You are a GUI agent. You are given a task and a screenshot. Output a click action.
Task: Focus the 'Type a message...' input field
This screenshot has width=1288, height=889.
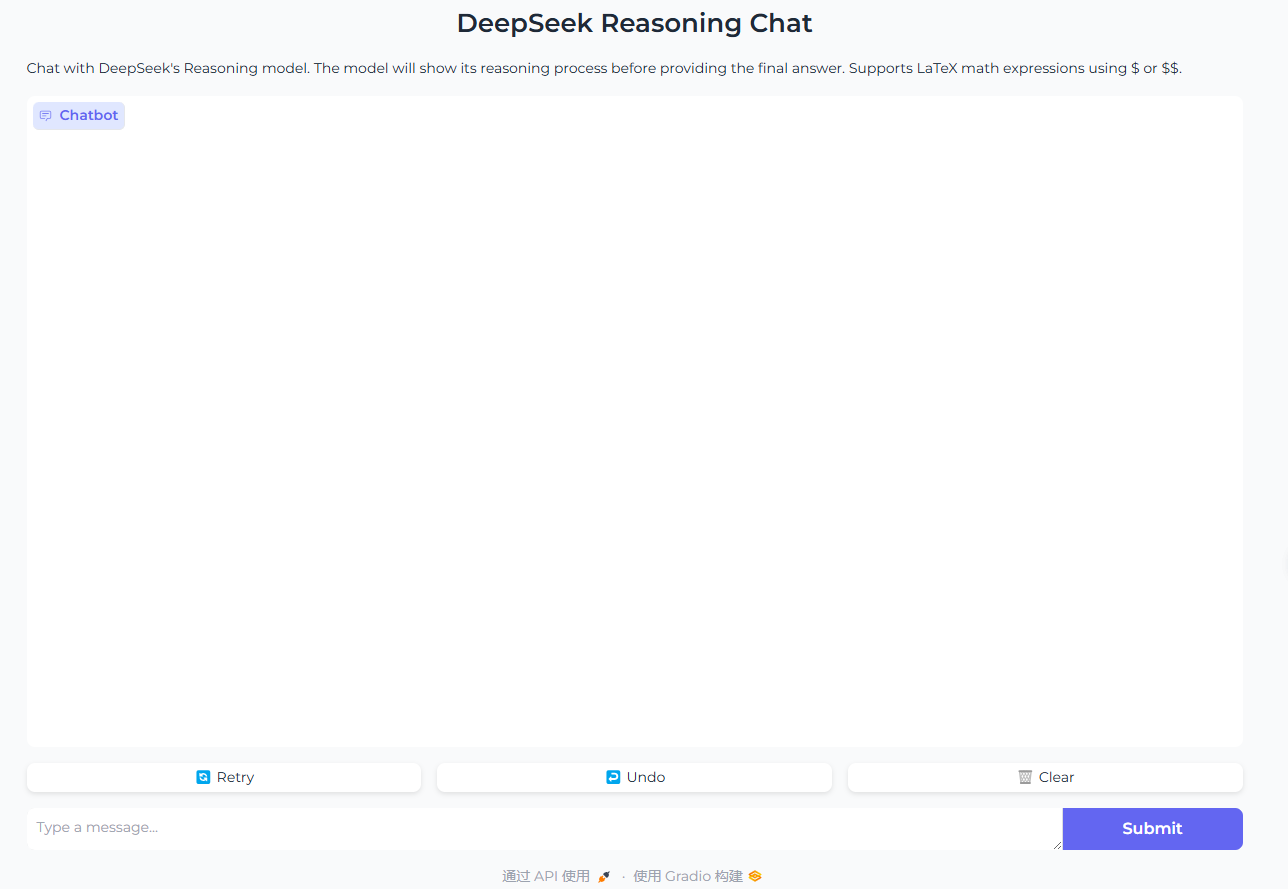point(544,828)
